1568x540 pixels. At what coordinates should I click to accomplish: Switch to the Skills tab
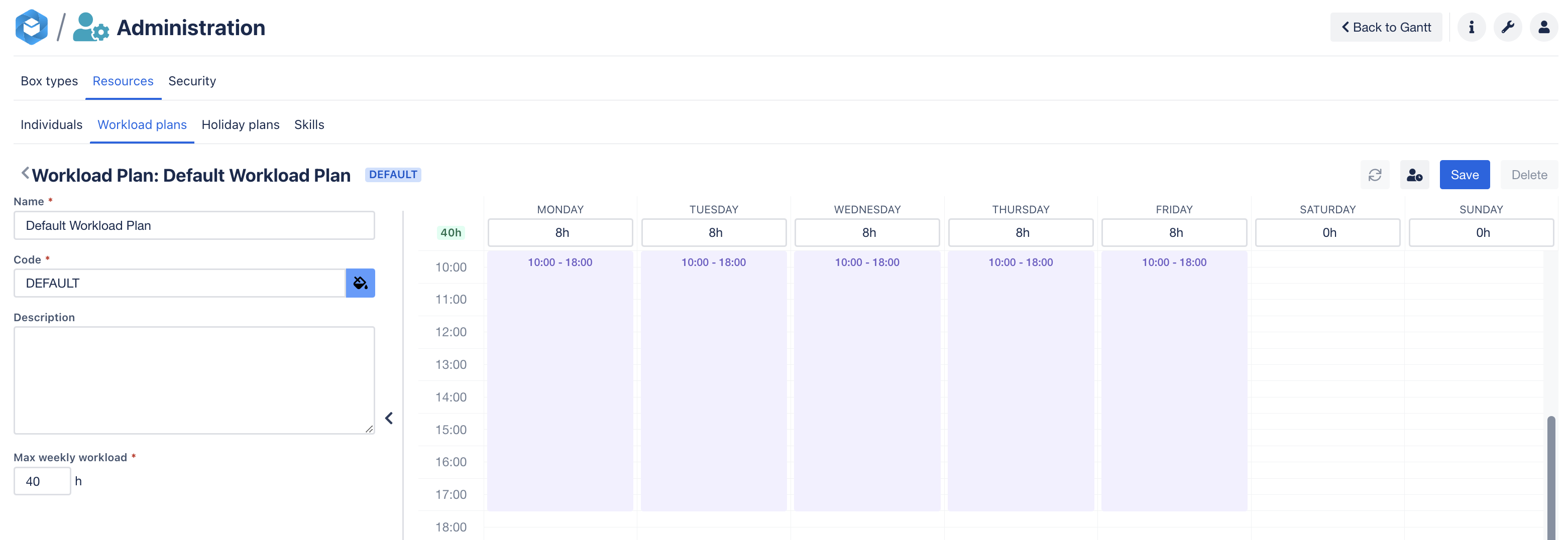click(309, 124)
